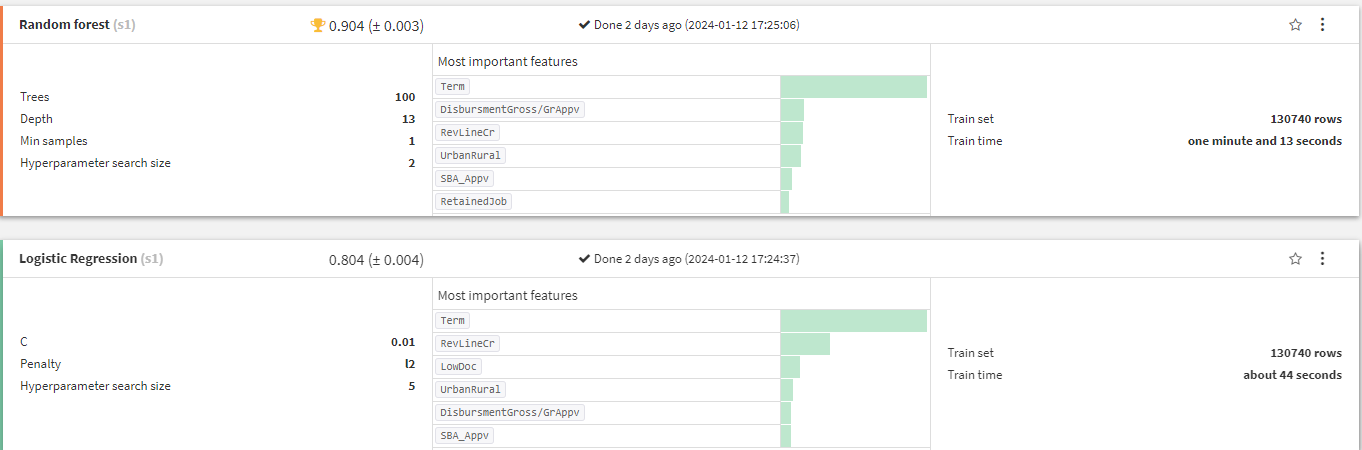The width and height of the screenshot is (1362, 450).
Task: Select DisbursmentGross/GrAppv tag in Random forest
Action: pos(510,110)
